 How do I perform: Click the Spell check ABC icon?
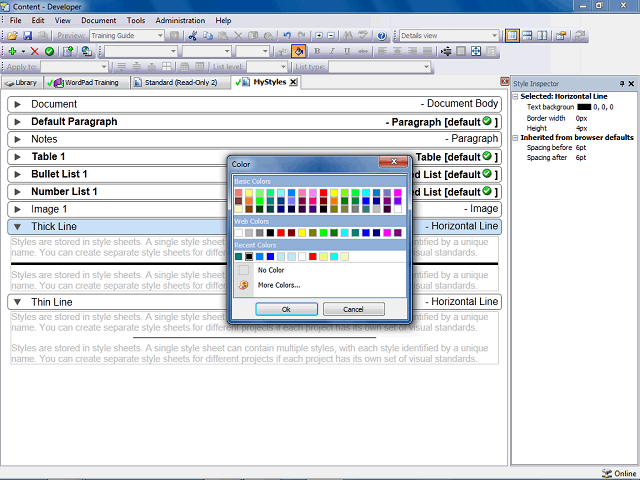[x=363, y=36]
